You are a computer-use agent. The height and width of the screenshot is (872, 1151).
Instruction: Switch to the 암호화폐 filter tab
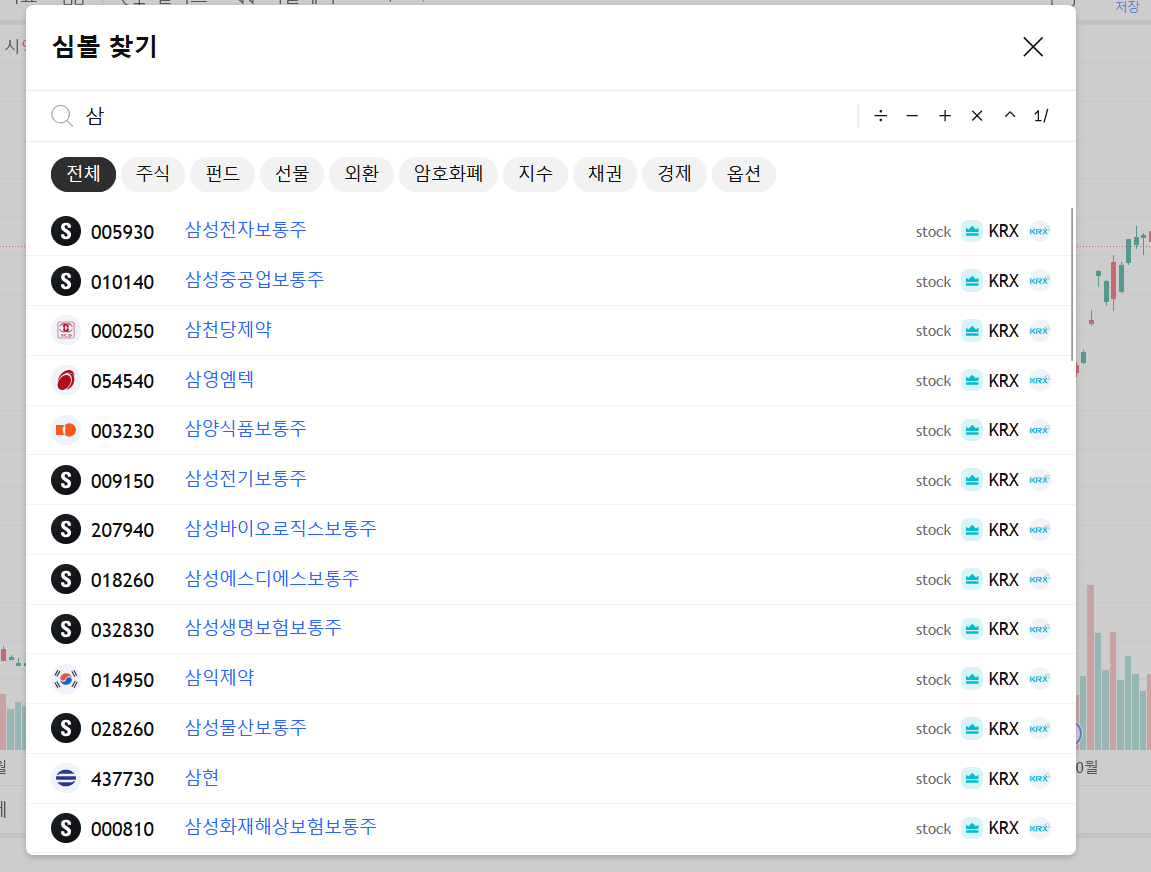click(x=449, y=174)
